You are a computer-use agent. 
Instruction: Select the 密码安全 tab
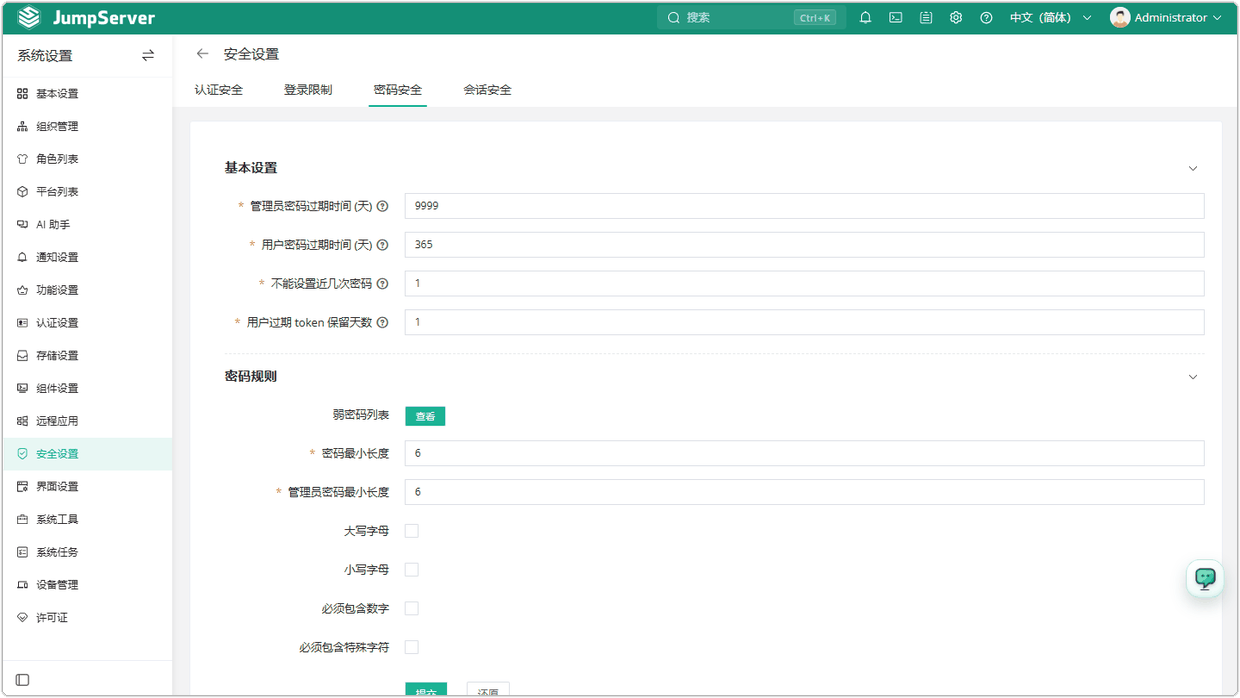coord(398,90)
